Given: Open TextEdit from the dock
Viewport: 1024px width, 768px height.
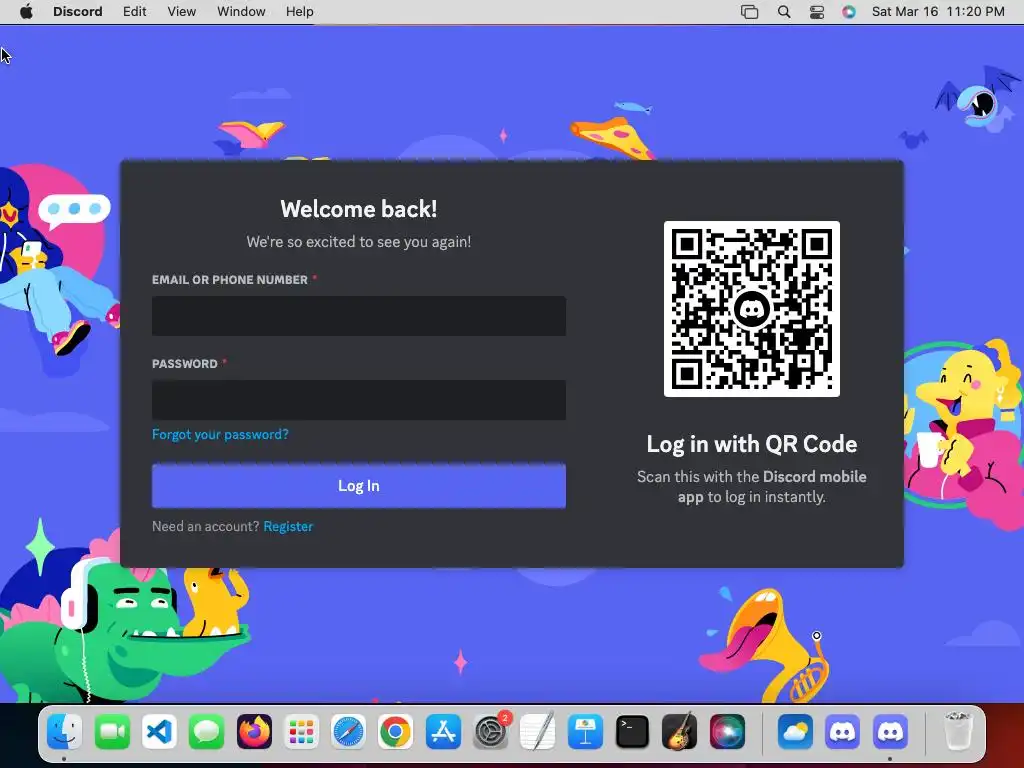Looking at the screenshot, I should click(537, 731).
